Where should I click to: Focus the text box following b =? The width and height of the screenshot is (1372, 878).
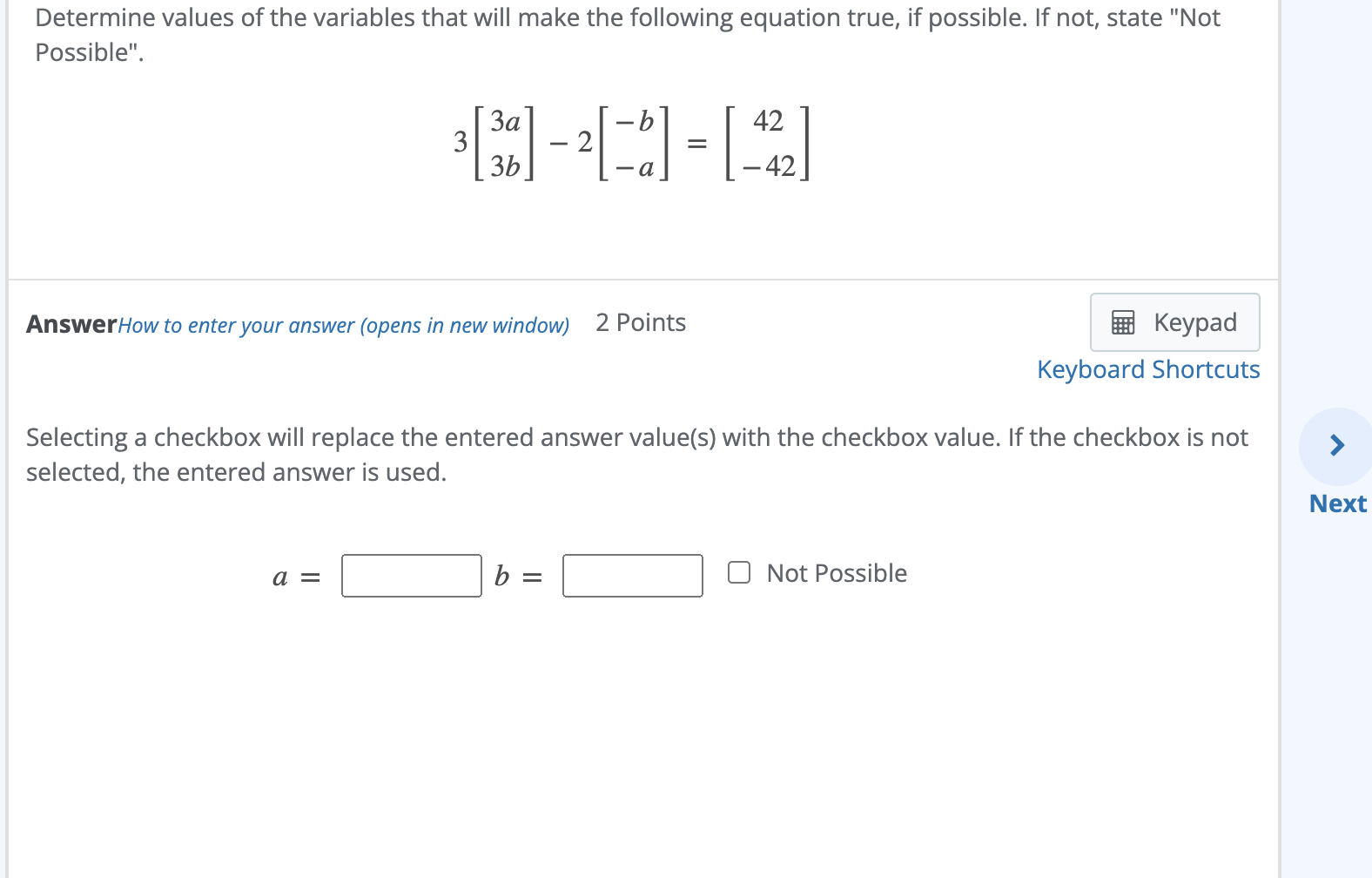tap(632, 576)
